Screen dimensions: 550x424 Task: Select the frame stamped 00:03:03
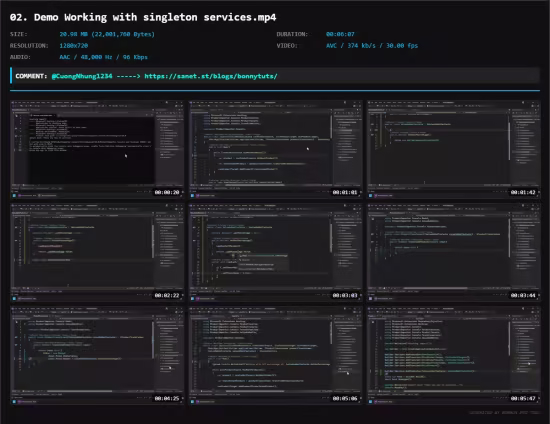pyautogui.click(x=275, y=252)
